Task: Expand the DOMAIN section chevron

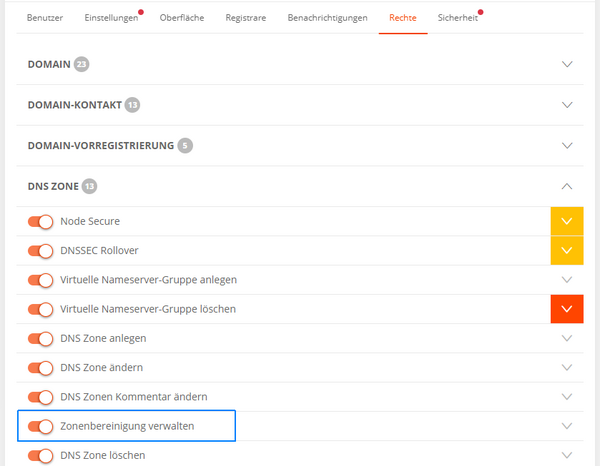Action: [x=567, y=64]
